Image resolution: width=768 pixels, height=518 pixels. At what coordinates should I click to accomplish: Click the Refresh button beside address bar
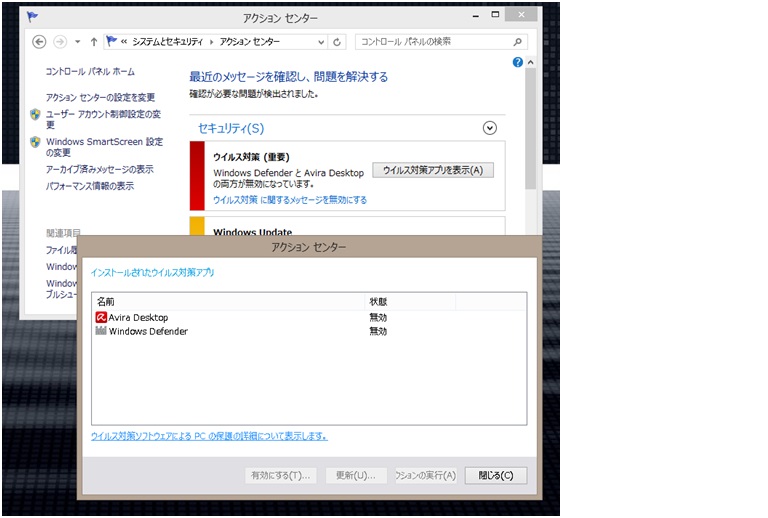coord(337,42)
